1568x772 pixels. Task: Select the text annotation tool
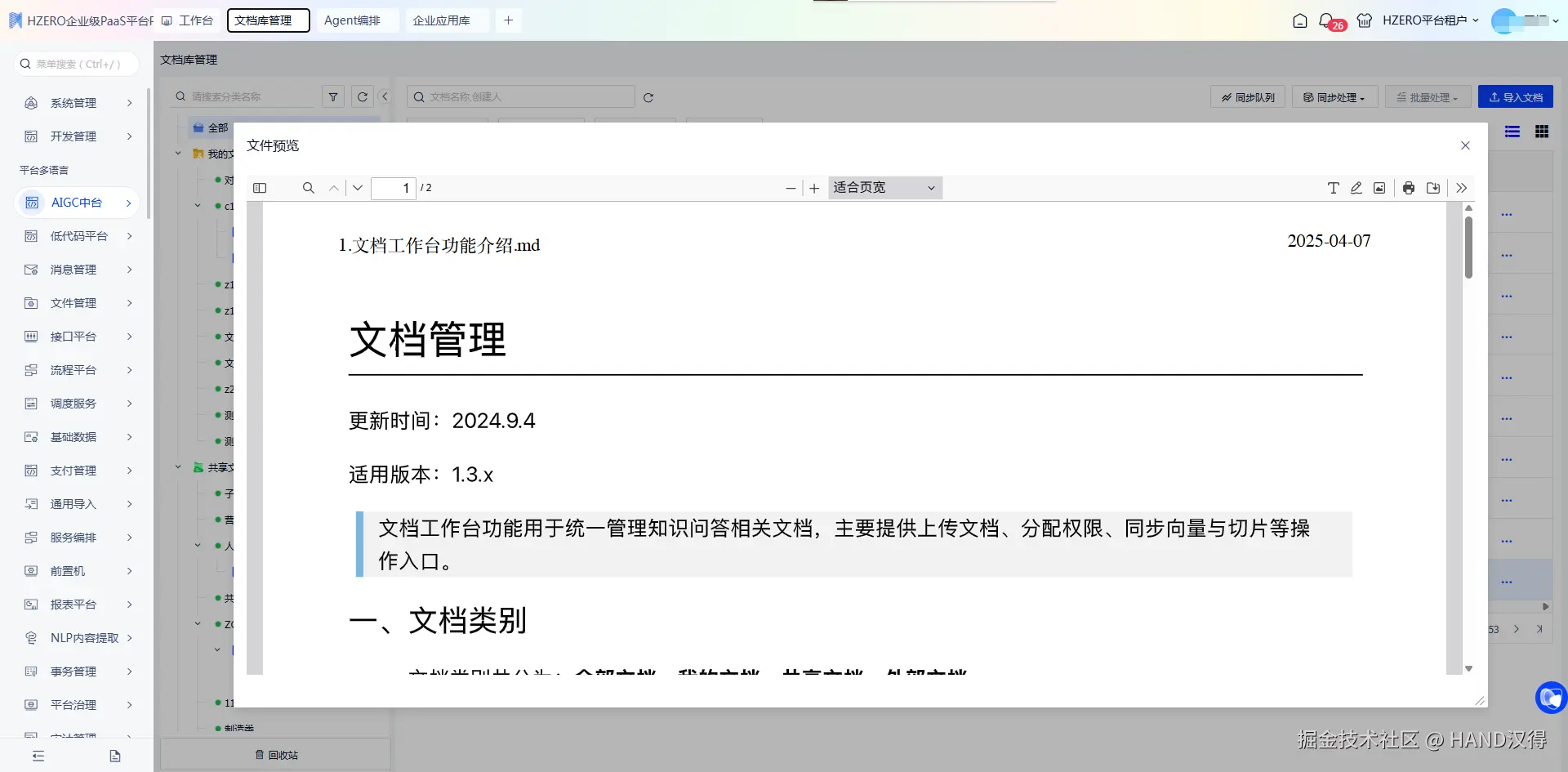(1333, 188)
